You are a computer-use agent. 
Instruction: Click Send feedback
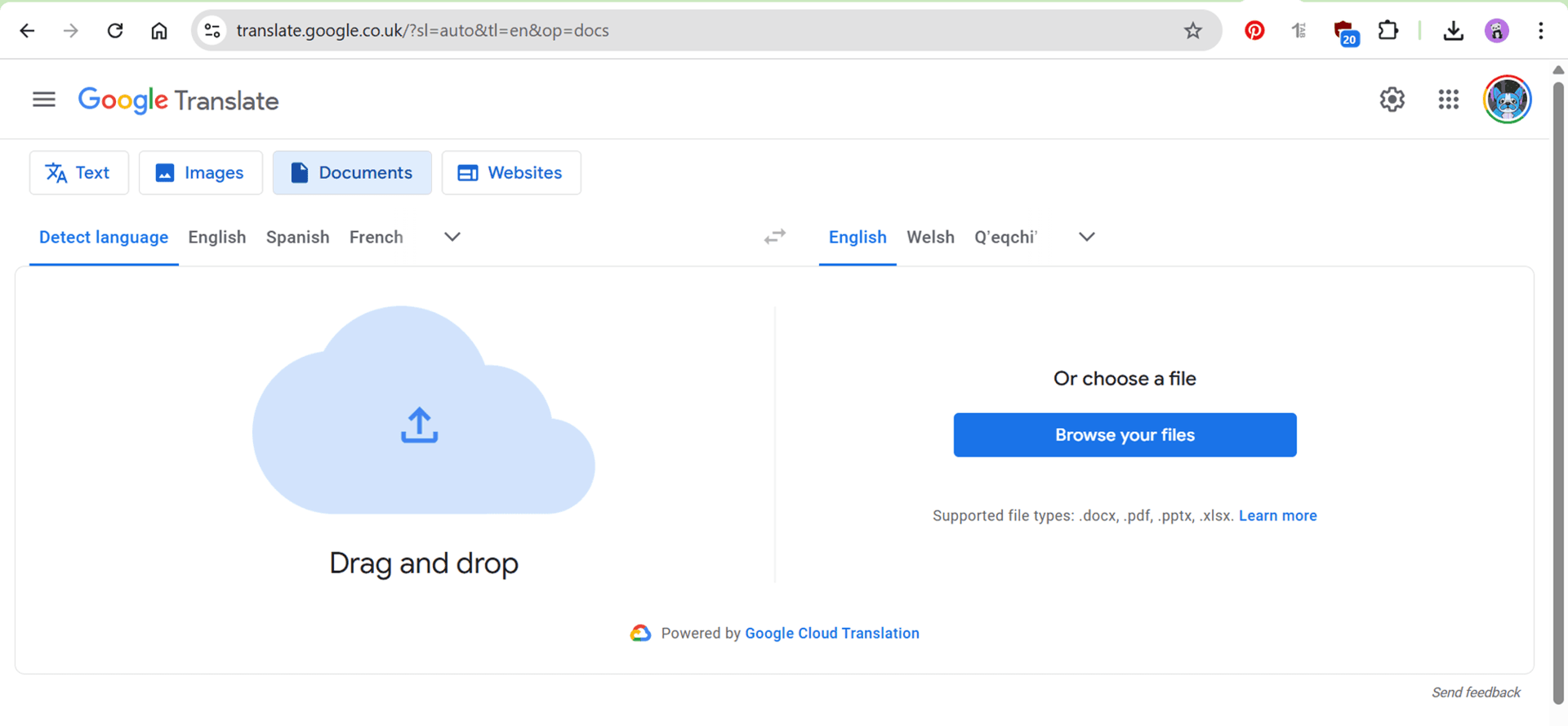[x=1476, y=693]
